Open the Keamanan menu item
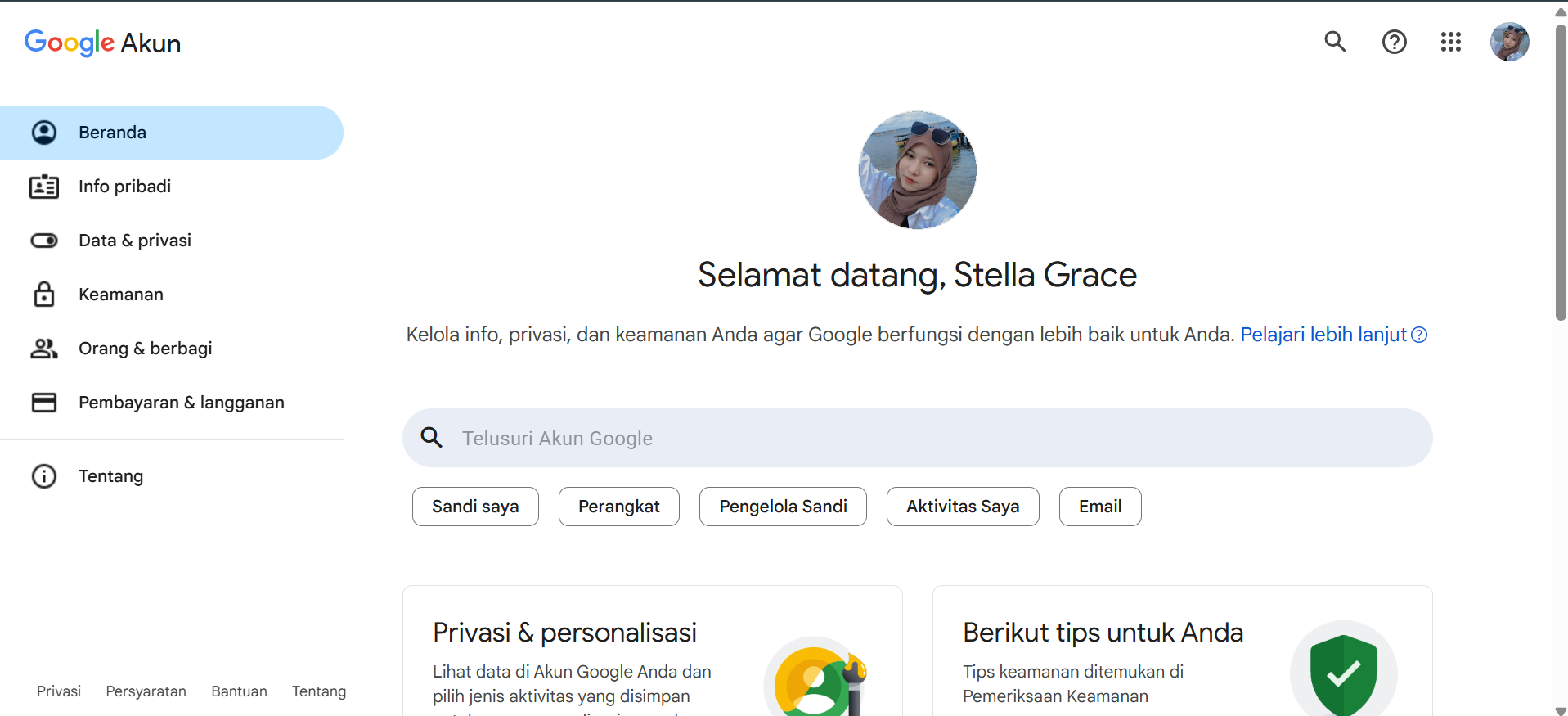The image size is (1568, 716). coord(172,295)
